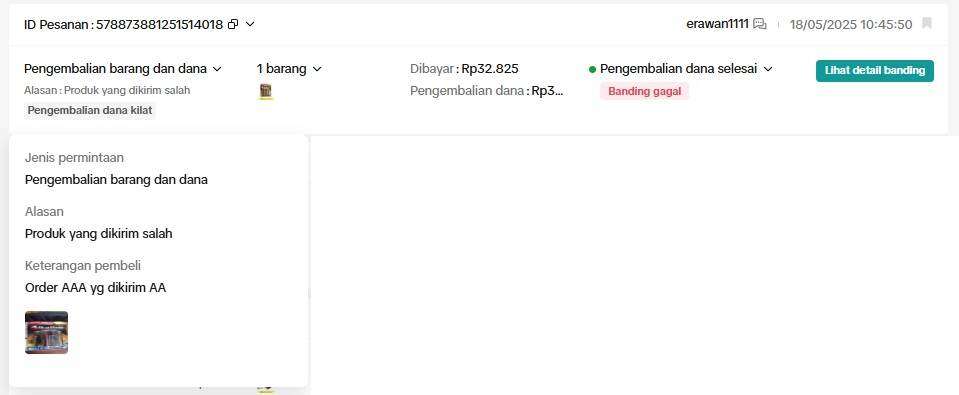Click the bookmark flag icon on the order
Screen dimensions: 959x395
tap(927, 24)
